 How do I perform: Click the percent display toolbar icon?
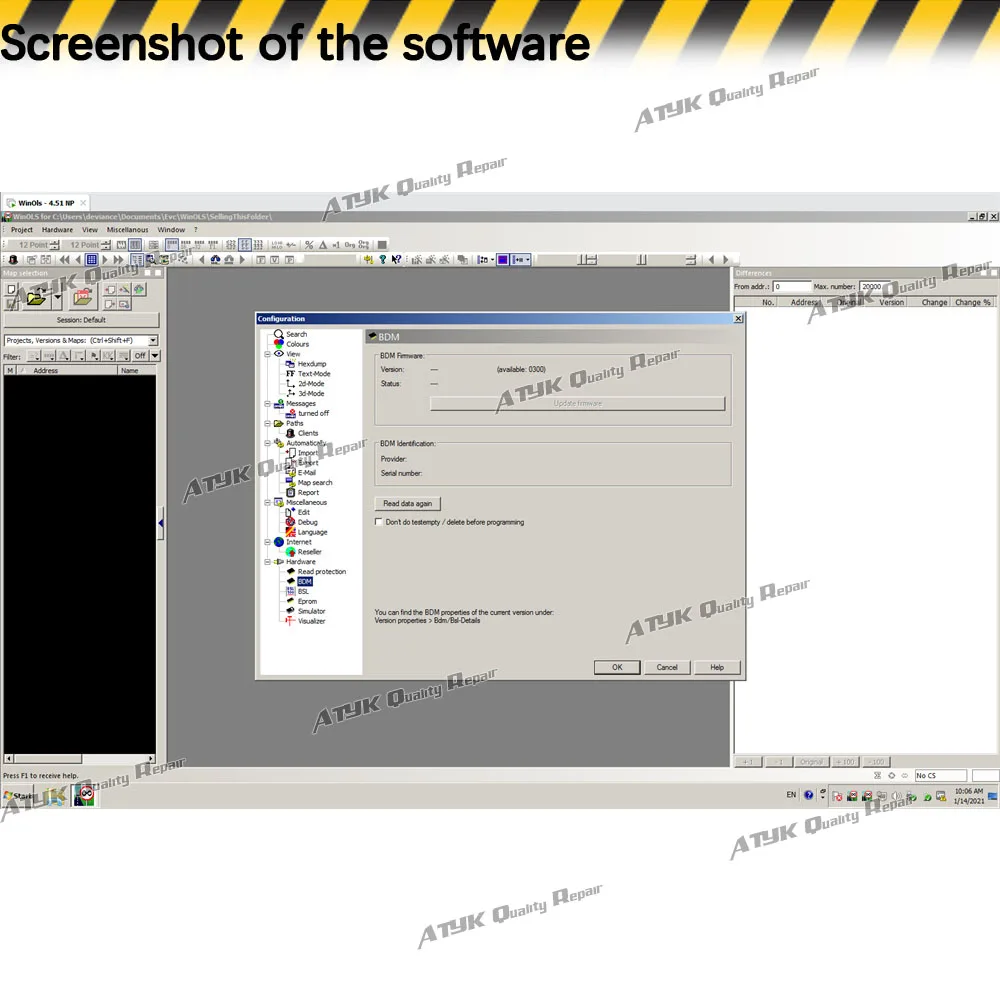click(x=309, y=245)
